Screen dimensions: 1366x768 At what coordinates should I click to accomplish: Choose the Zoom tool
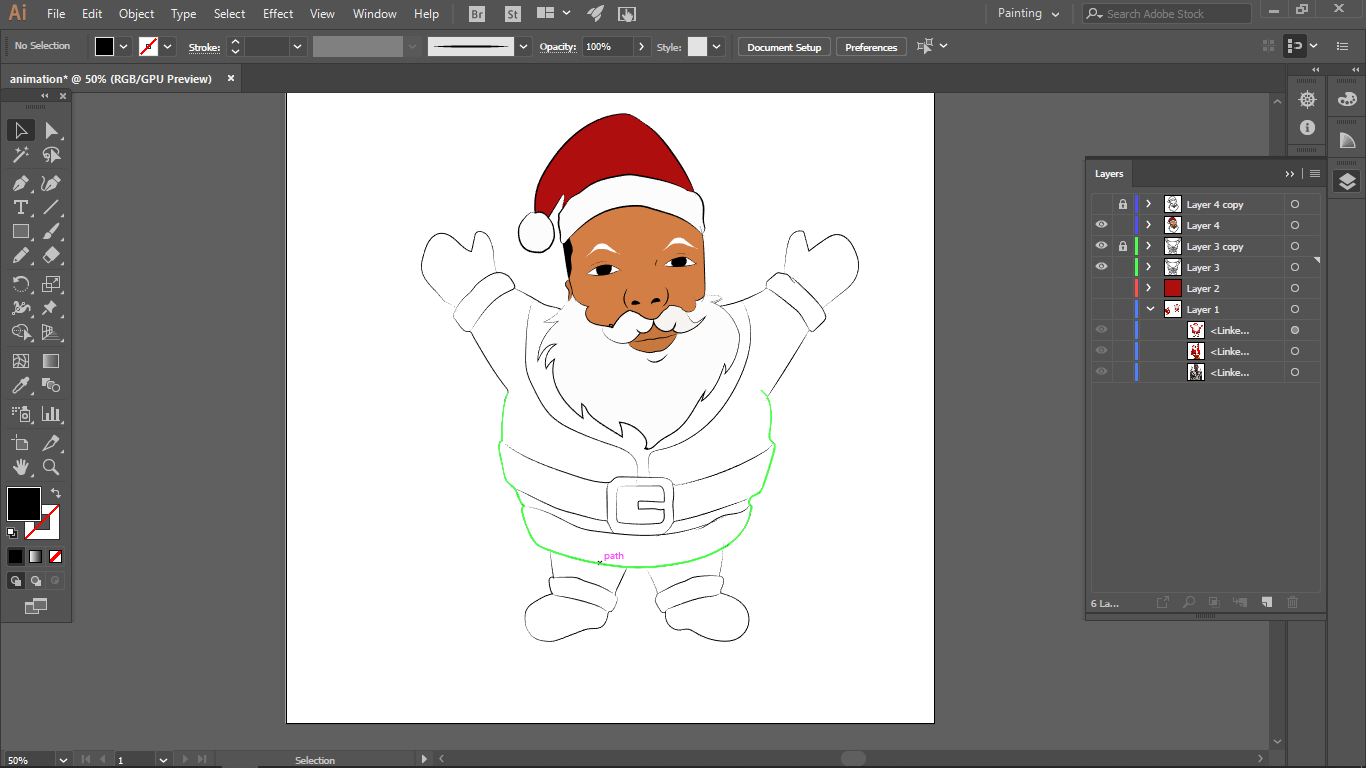click(x=52, y=466)
